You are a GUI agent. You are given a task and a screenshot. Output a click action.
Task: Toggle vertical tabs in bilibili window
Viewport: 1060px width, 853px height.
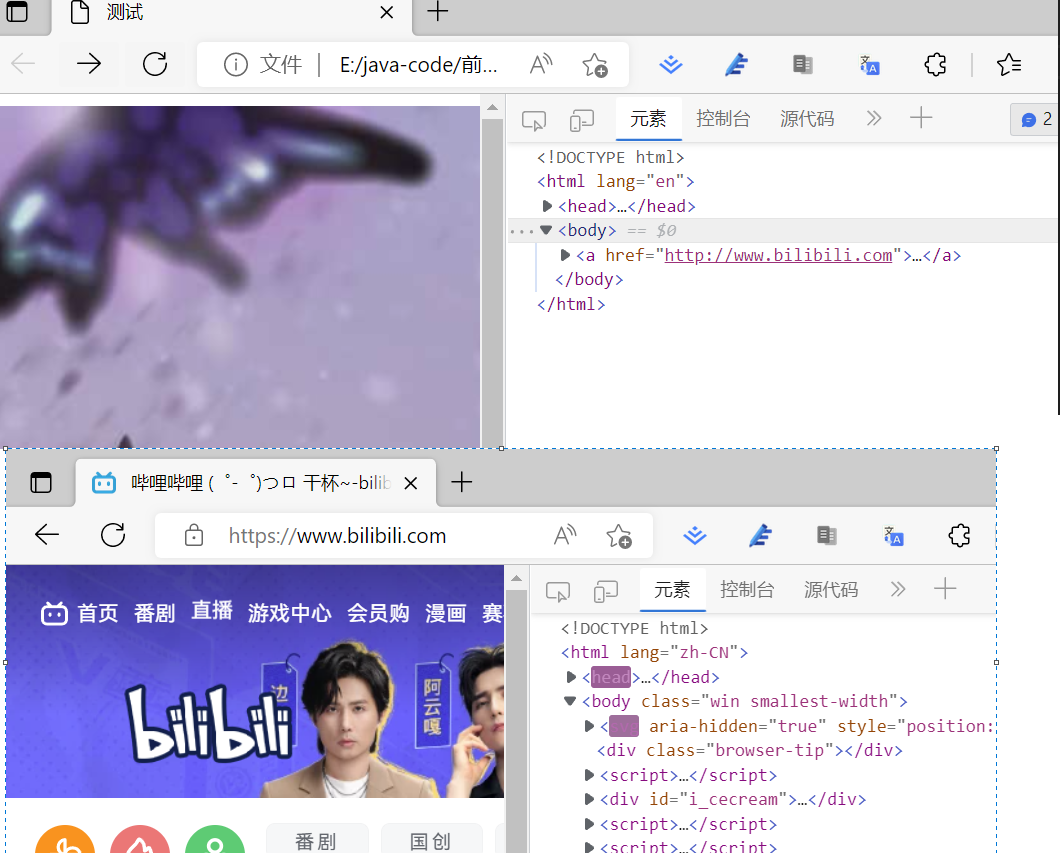coord(41,483)
